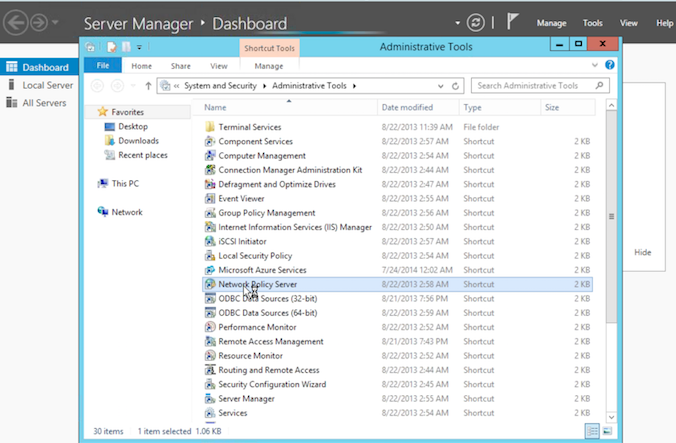The width and height of the screenshot is (676, 443).
Task: Click scrollbar down arrow in file list
Action: click(611, 417)
